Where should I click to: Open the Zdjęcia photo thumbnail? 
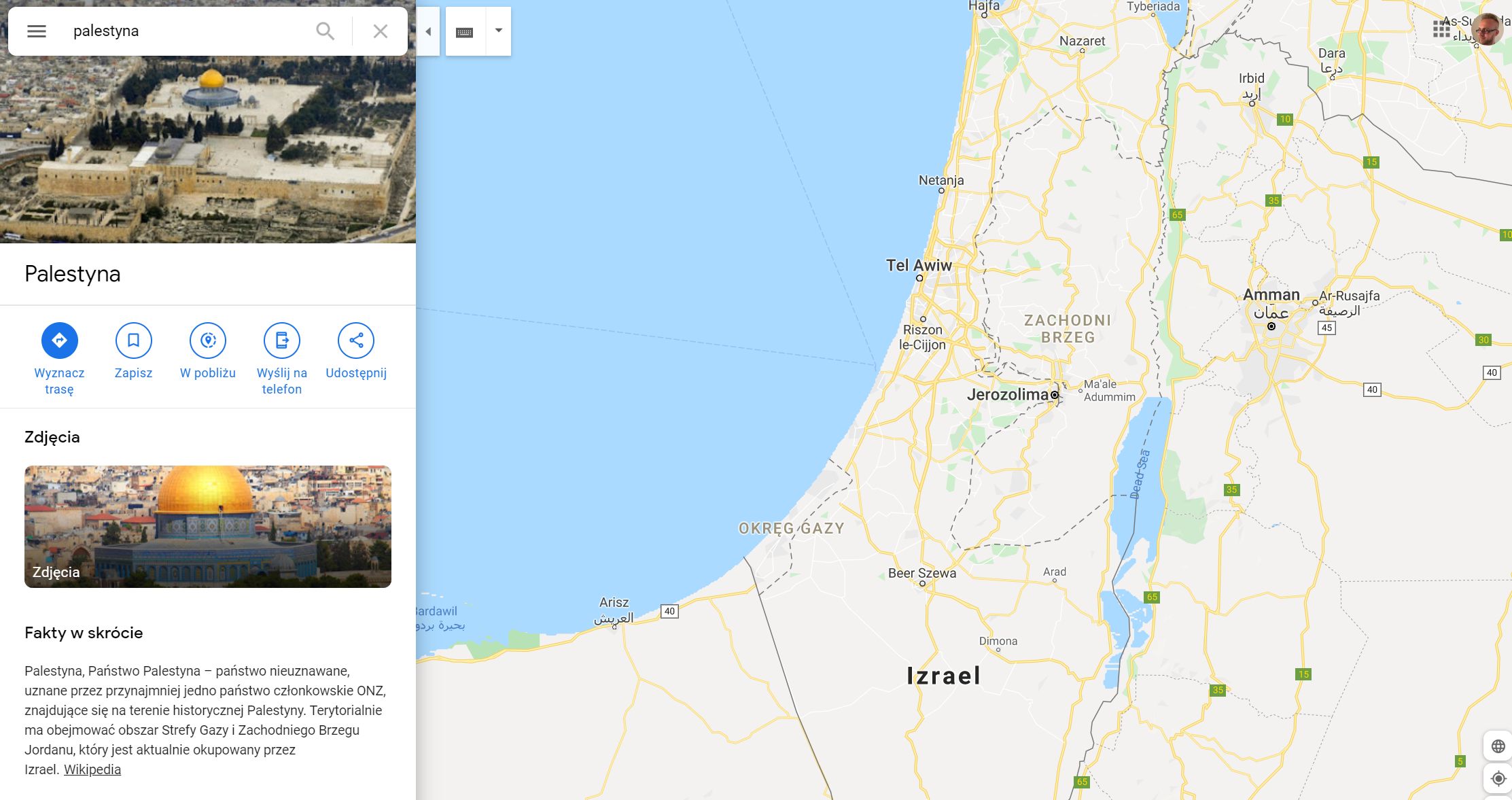(x=208, y=527)
